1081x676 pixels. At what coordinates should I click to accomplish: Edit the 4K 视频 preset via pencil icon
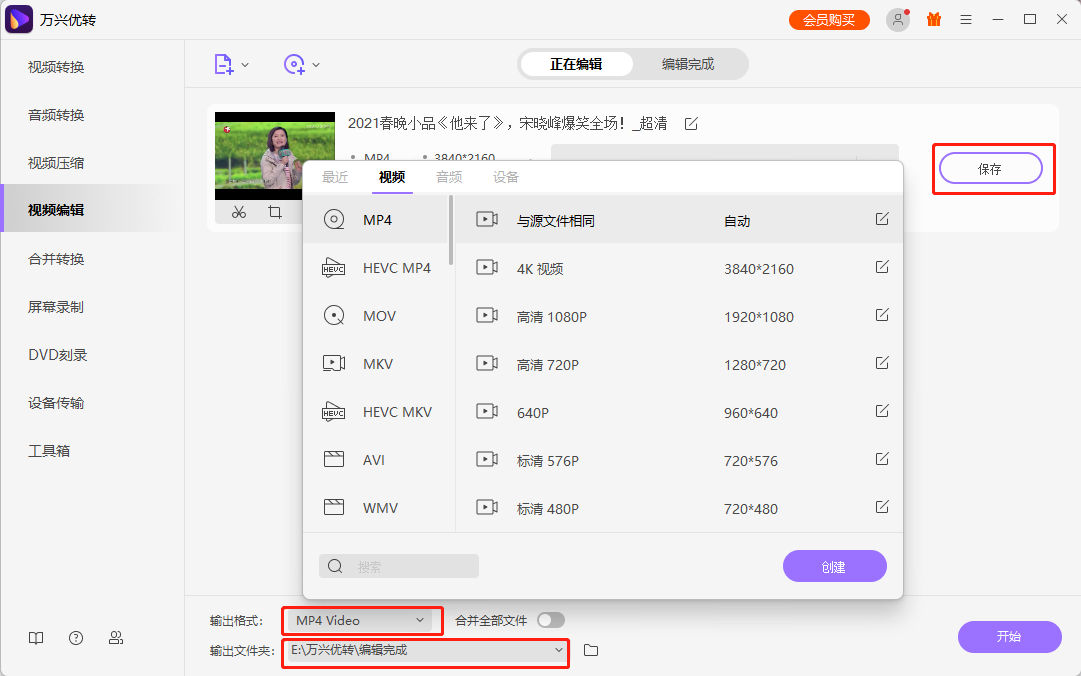(x=881, y=267)
